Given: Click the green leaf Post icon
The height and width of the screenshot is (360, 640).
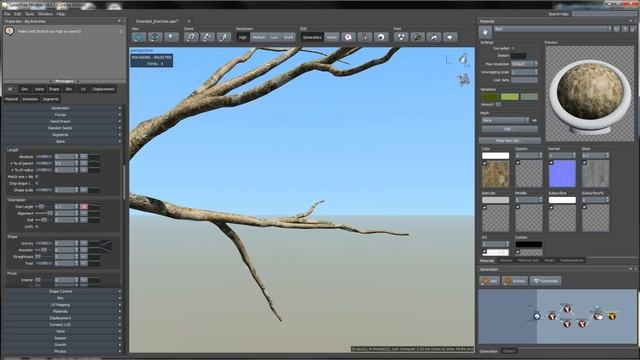Looking at the screenshot, I should (x=417, y=37).
